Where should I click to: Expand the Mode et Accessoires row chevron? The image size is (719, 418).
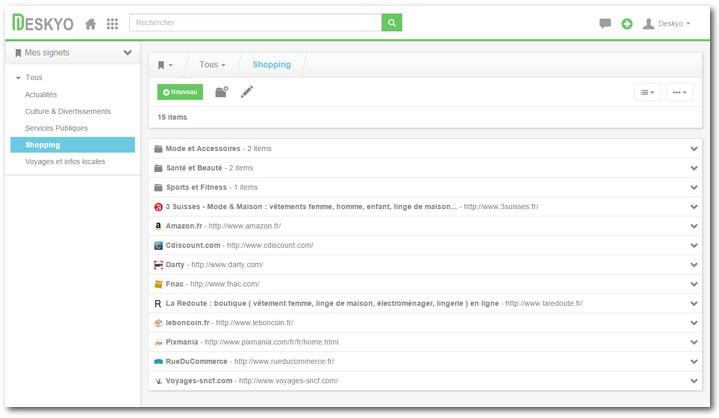pos(694,148)
